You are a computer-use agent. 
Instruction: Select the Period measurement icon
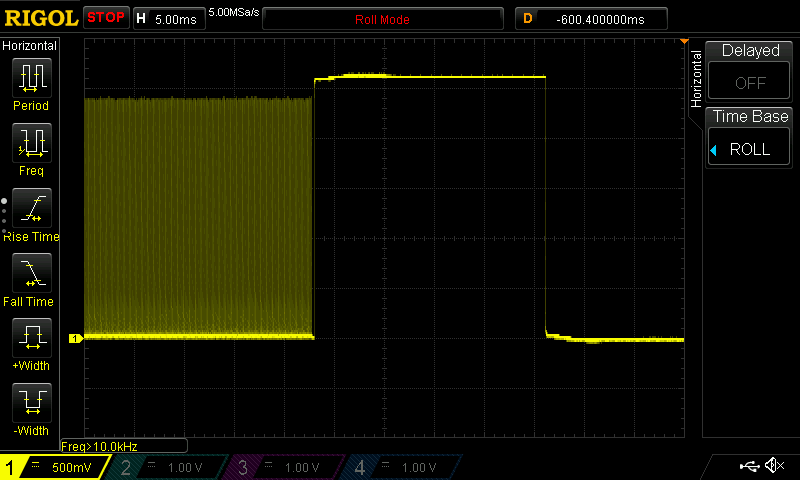(x=31, y=78)
